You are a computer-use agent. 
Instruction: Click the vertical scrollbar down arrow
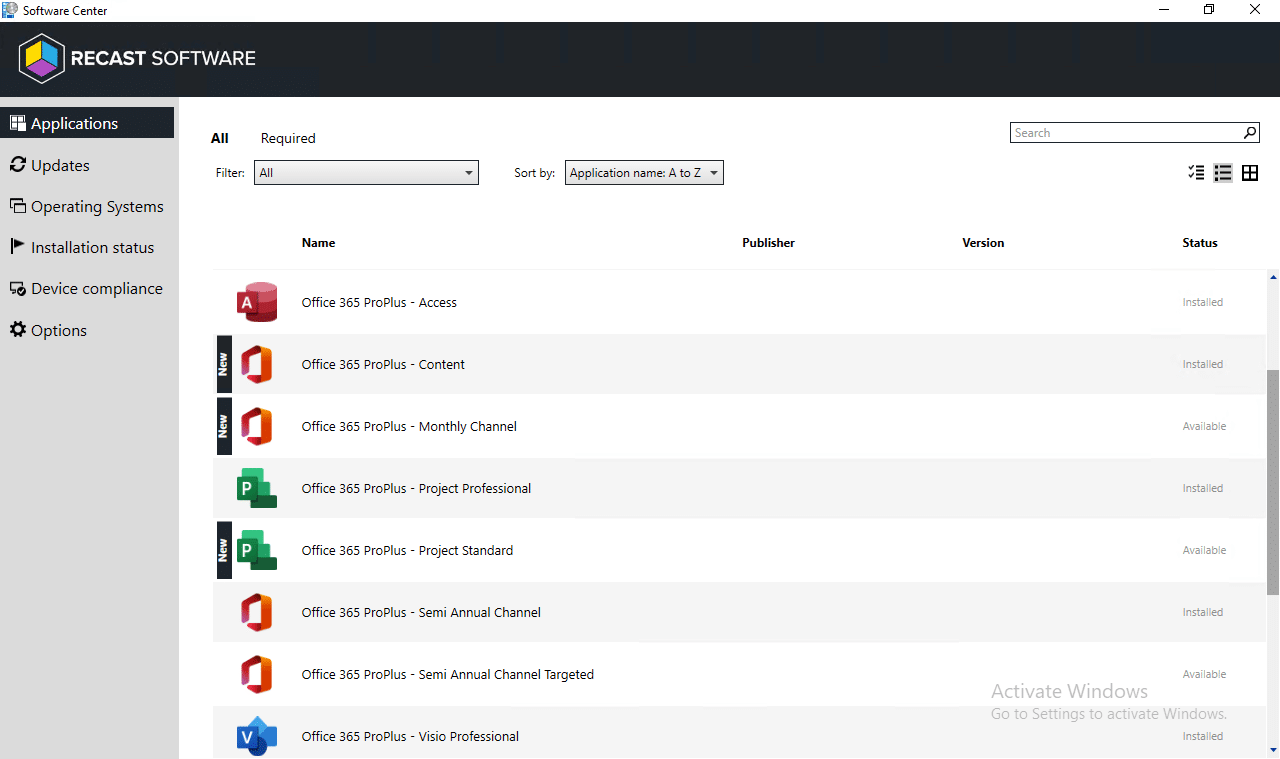1273,749
